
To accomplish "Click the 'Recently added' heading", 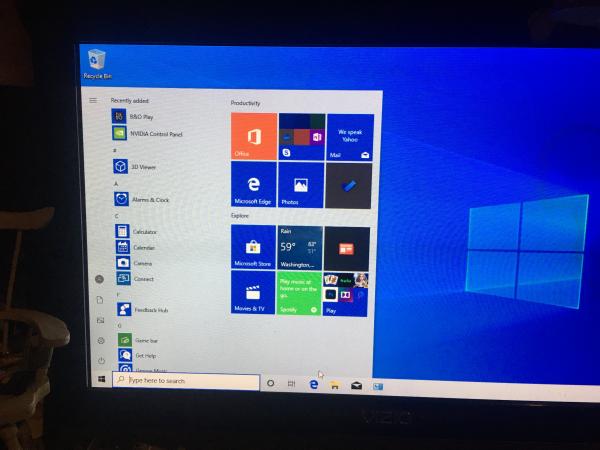I will tap(129, 101).
